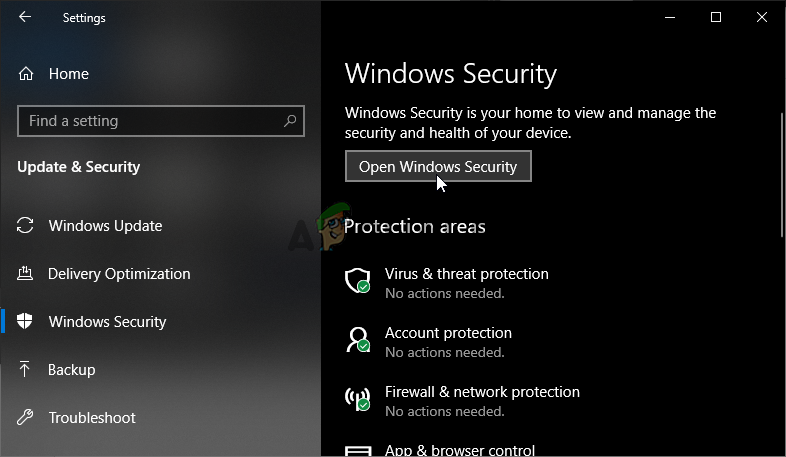The width and height of the screenshot is (786, 457).
Task: Open Firewall & network protection link
Action: [x=482, y=392]
